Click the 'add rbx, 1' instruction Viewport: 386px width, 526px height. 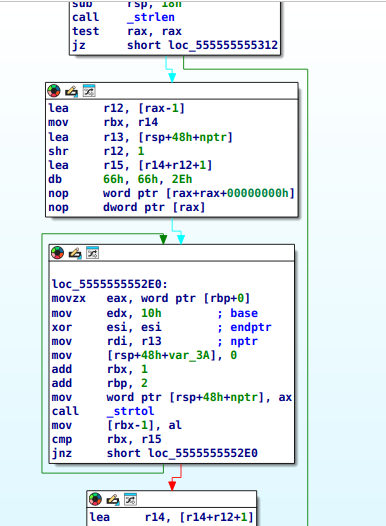pos(100,369)
